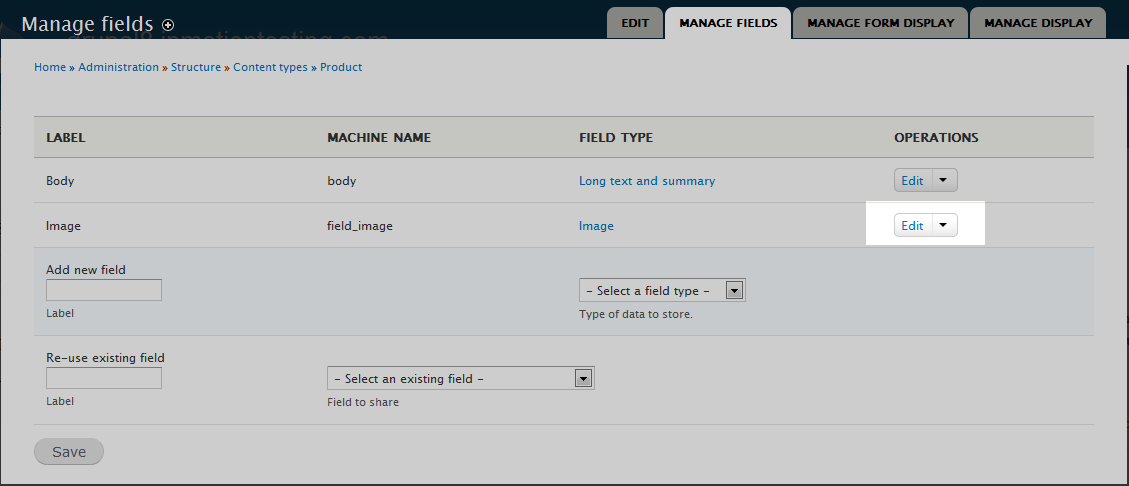Image resolution: width=1129 pixels, height=486 pixels.
Task: Open the Edit tab
Action: (635, 23)
